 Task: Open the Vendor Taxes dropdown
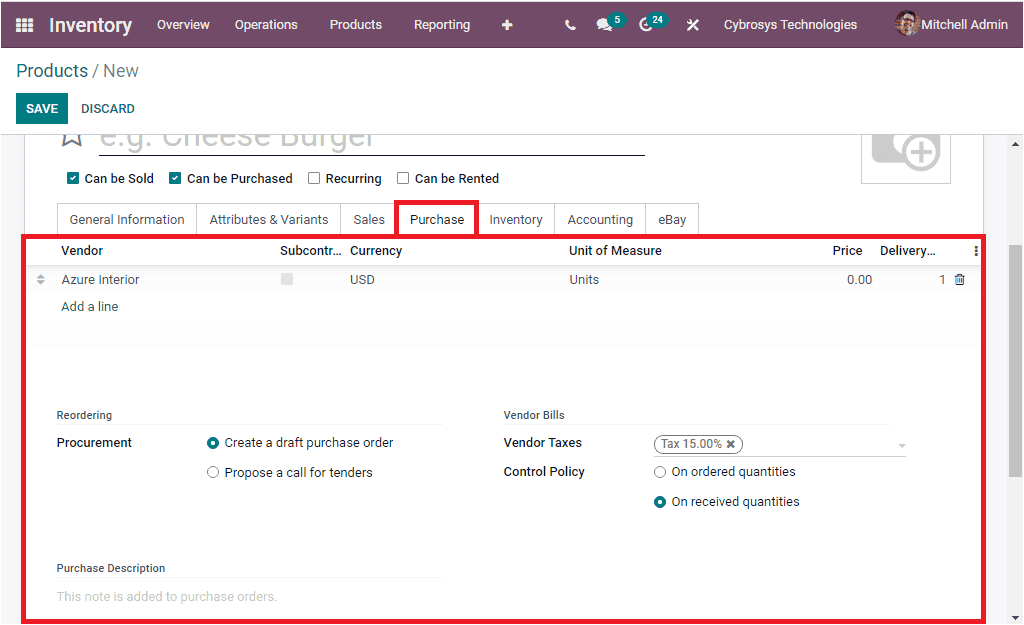tap(900, 444)
